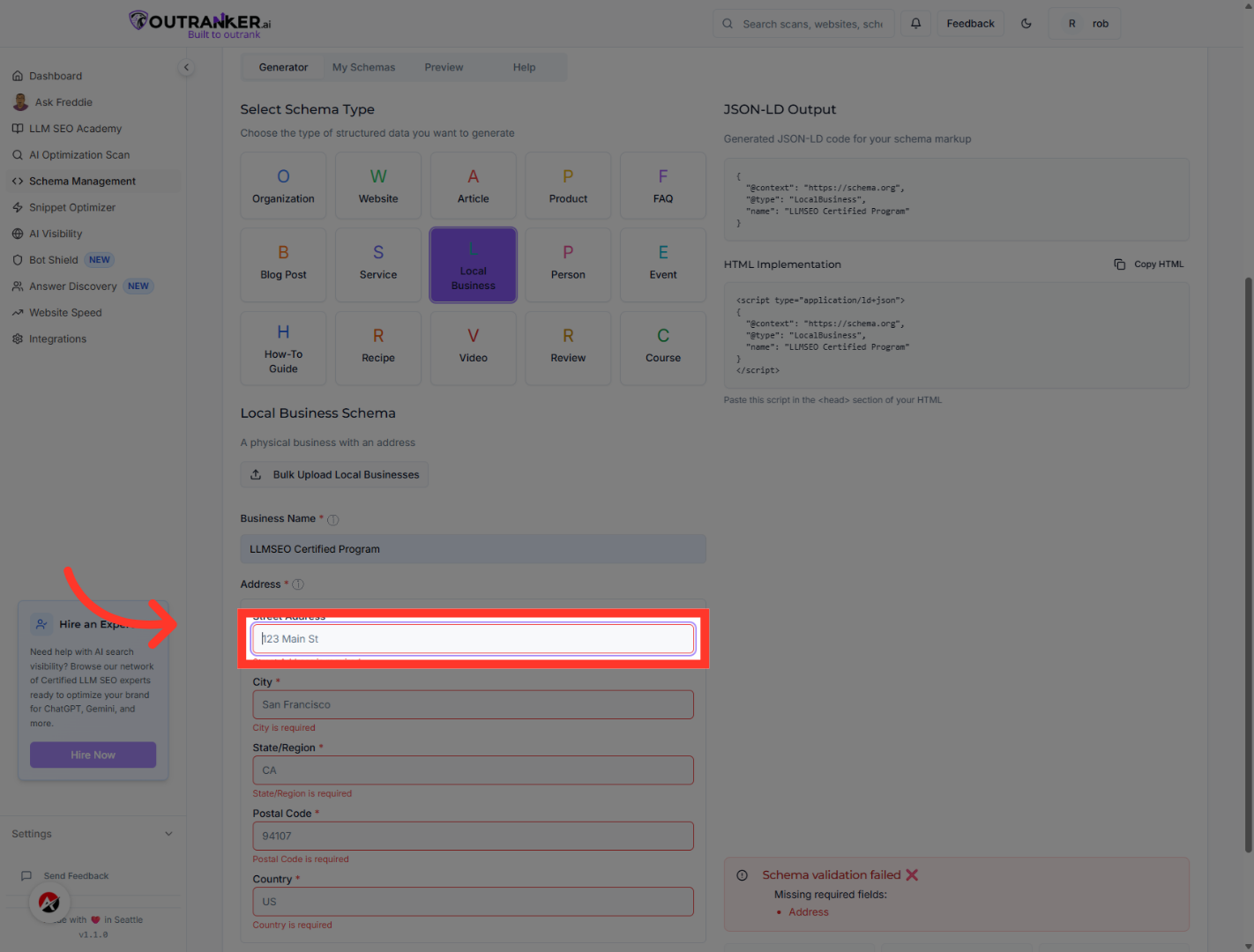1254x952 pixels.
Task: View the Business Name info tooltip
Action: point(332,519)
